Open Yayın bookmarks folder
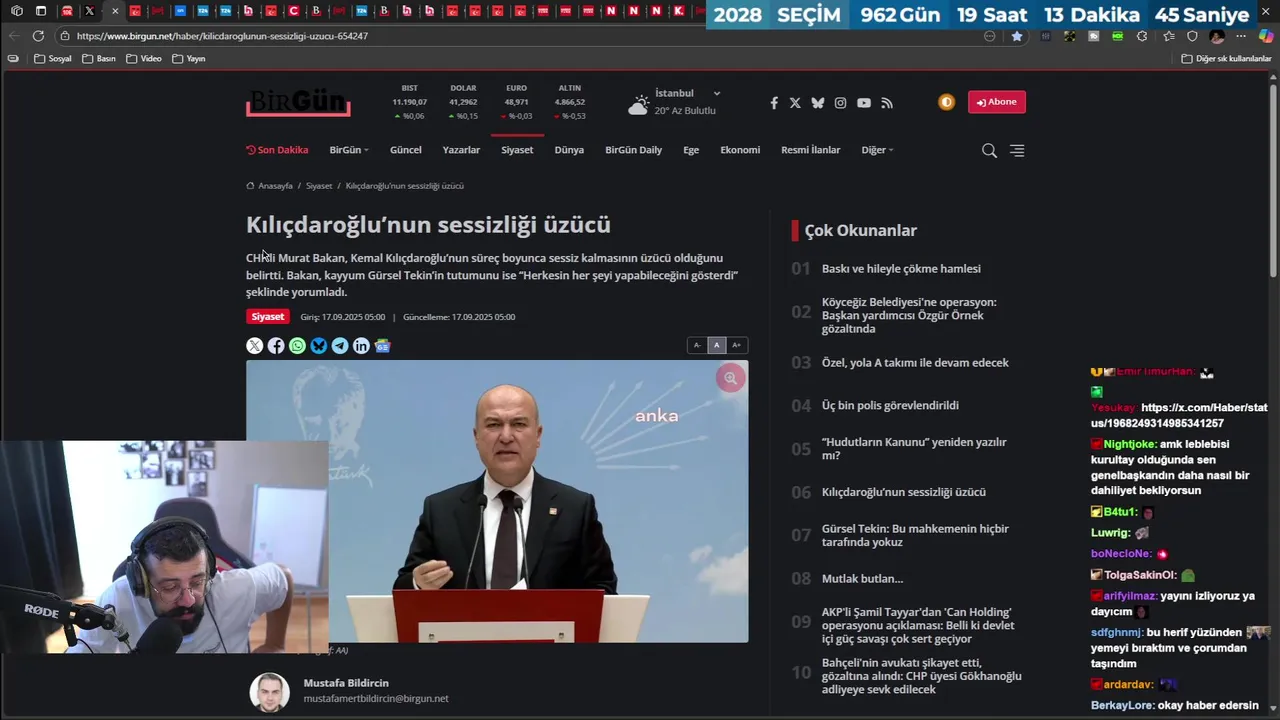The width and height of the screenshot is (1280, 720). point(189,59)
